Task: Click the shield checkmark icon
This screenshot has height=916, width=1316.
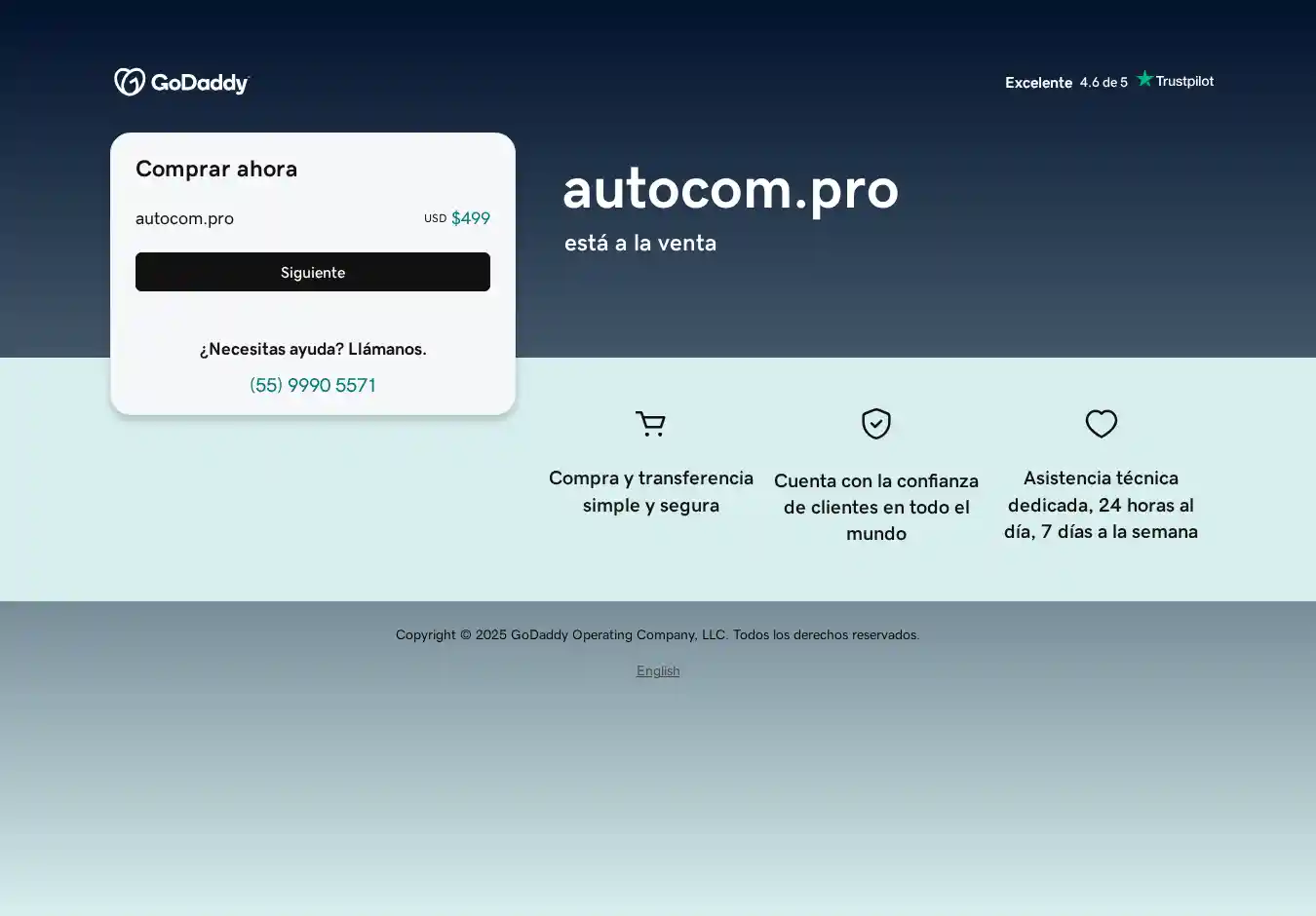Action: click(x=876, y=424)
